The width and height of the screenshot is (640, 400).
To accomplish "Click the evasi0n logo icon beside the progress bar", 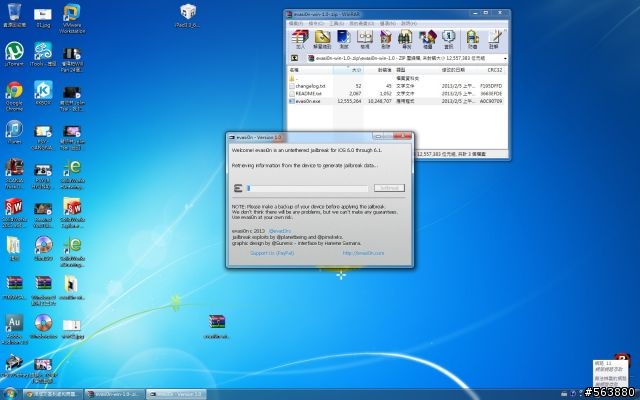I will coord(238,188).
